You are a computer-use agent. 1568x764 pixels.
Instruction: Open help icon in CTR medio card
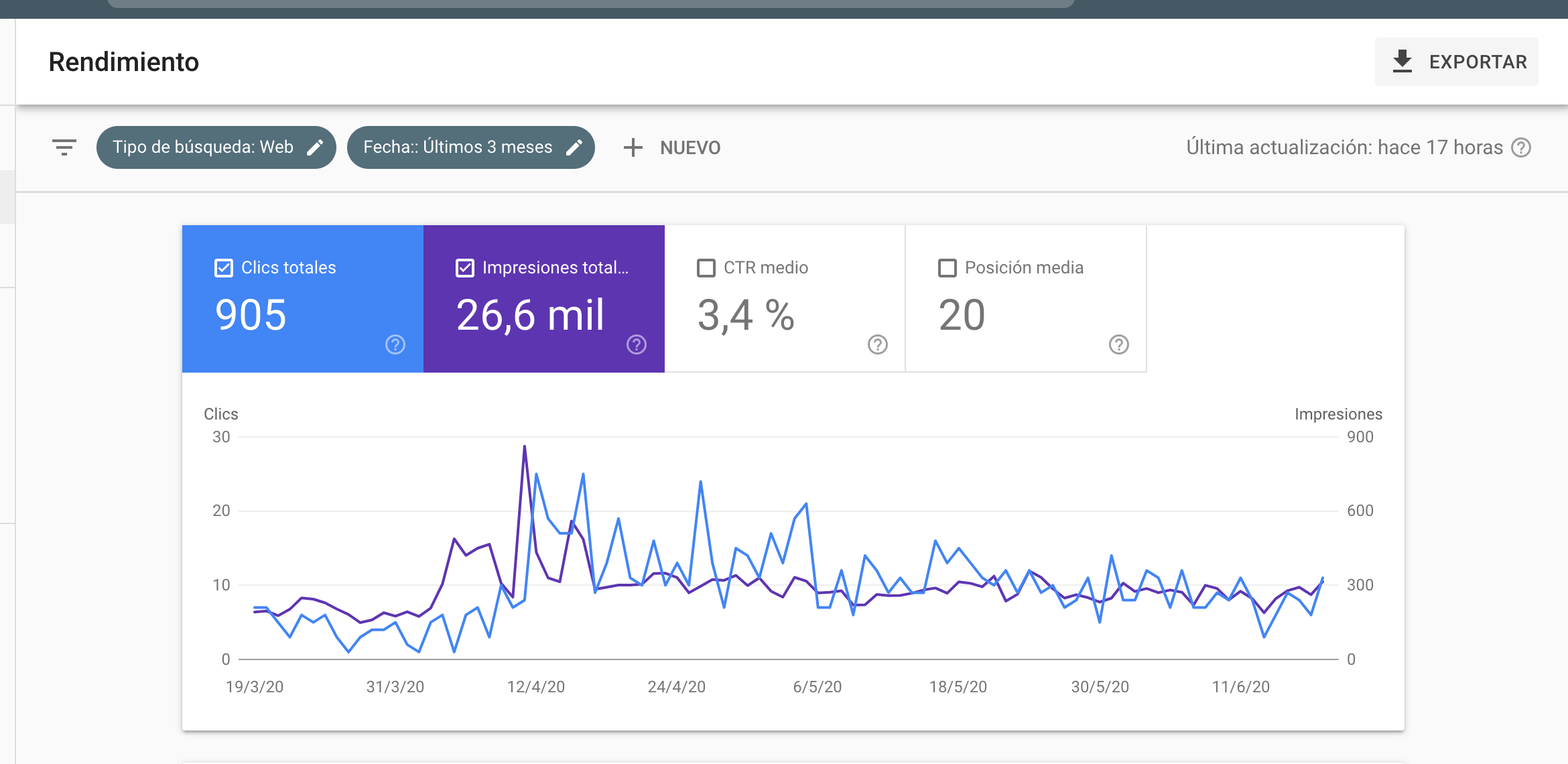coord(878,344)
